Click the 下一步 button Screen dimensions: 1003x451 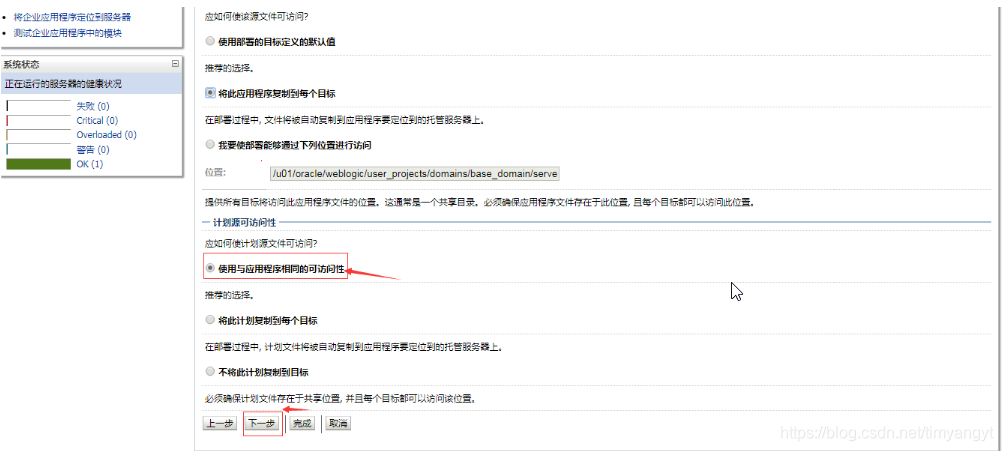[x=262, y=423]
